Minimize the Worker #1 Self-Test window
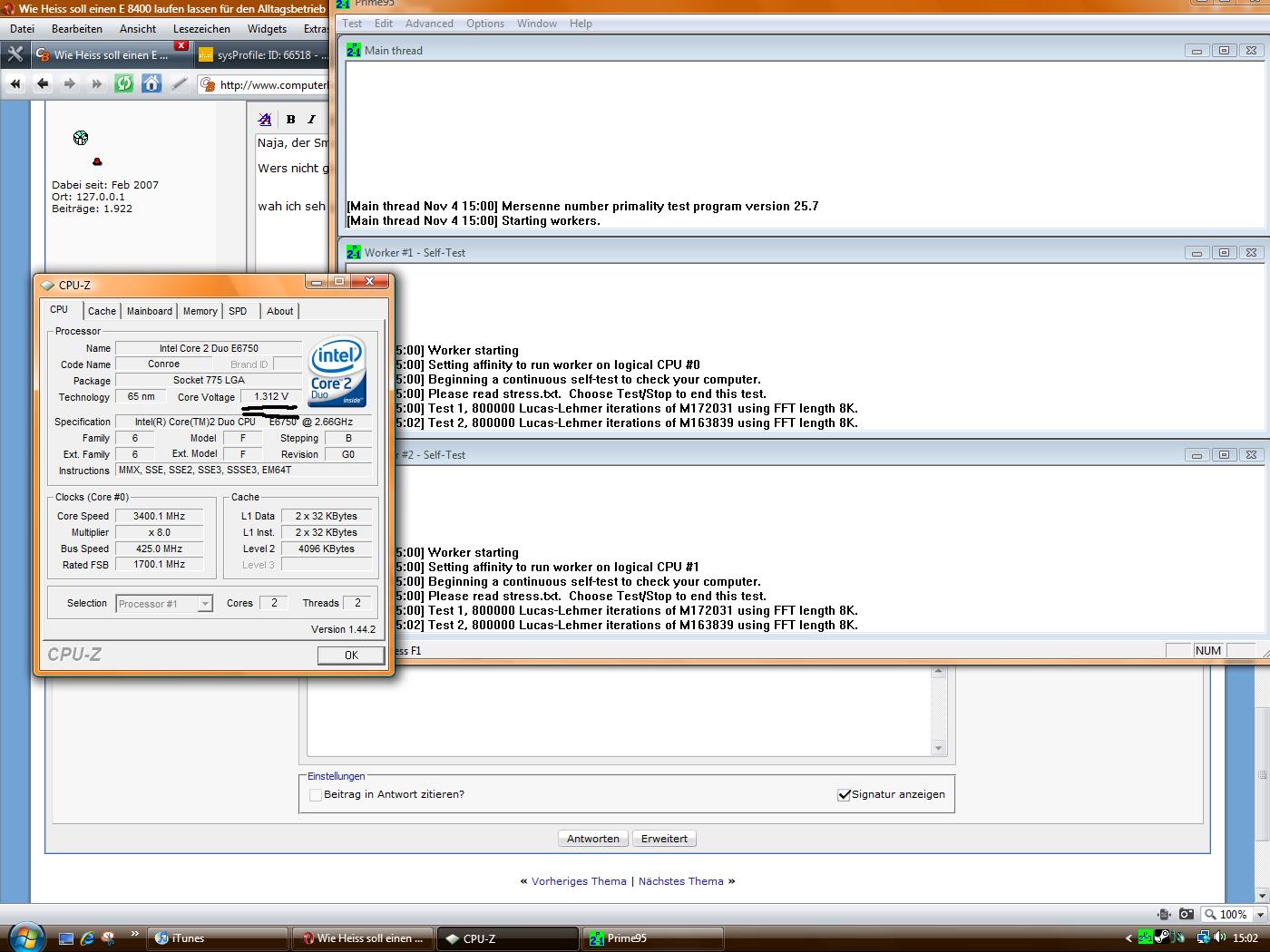This screenshot has width=1270, height=952. (x=1197, y=253)
